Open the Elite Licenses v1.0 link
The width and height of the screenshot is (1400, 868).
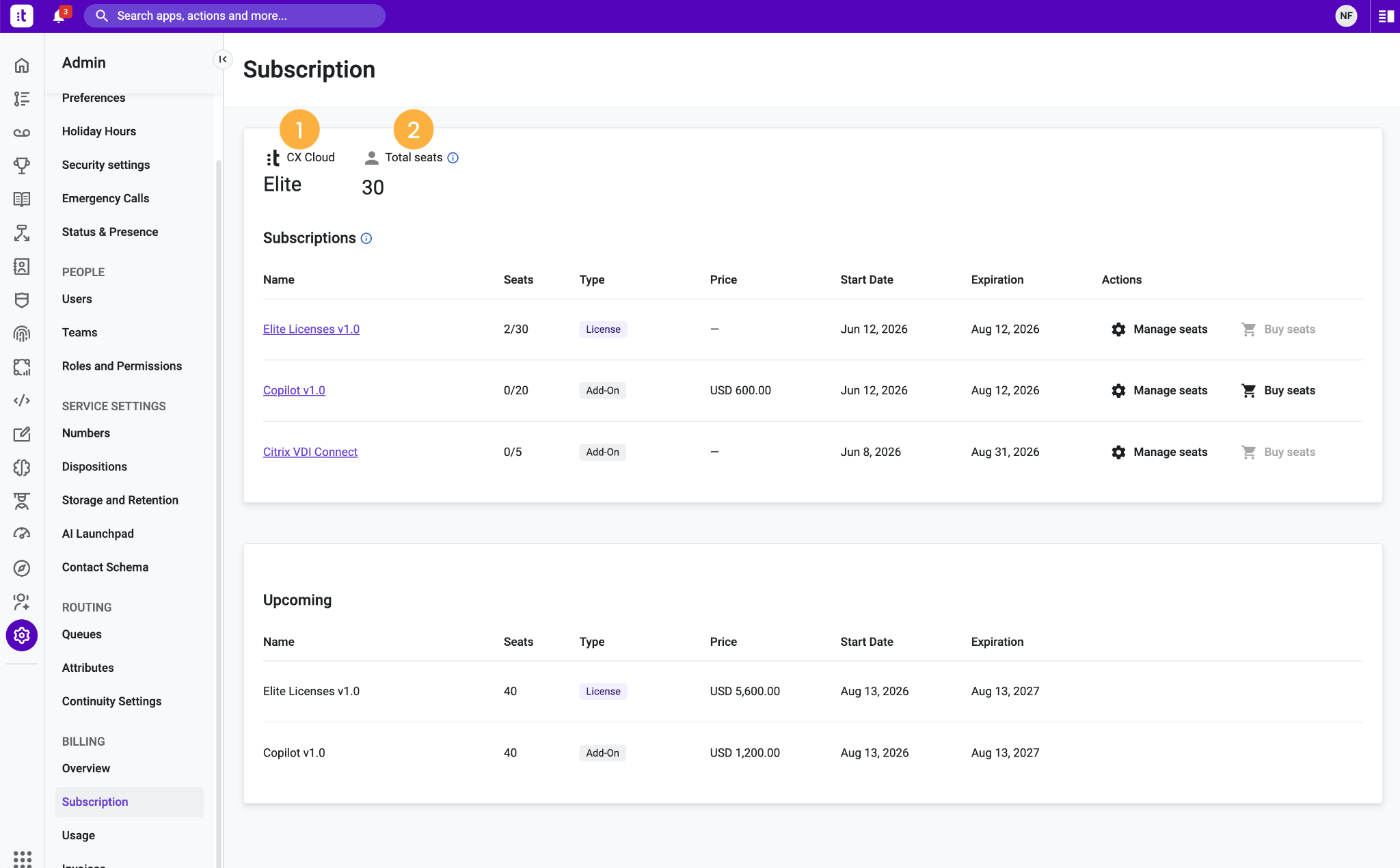pyautogui.click(x=311, y=329)
